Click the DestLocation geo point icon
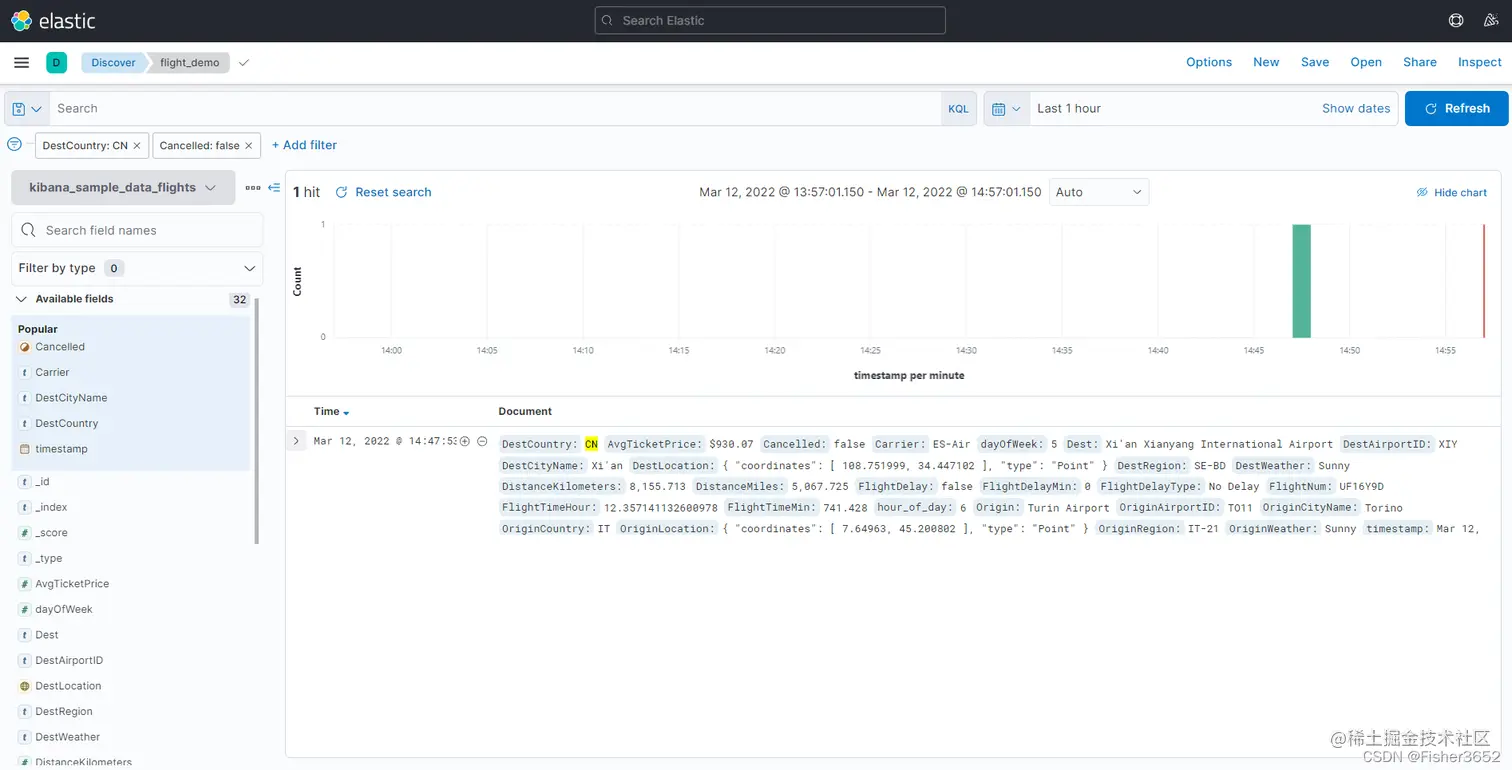 (25, 686)
